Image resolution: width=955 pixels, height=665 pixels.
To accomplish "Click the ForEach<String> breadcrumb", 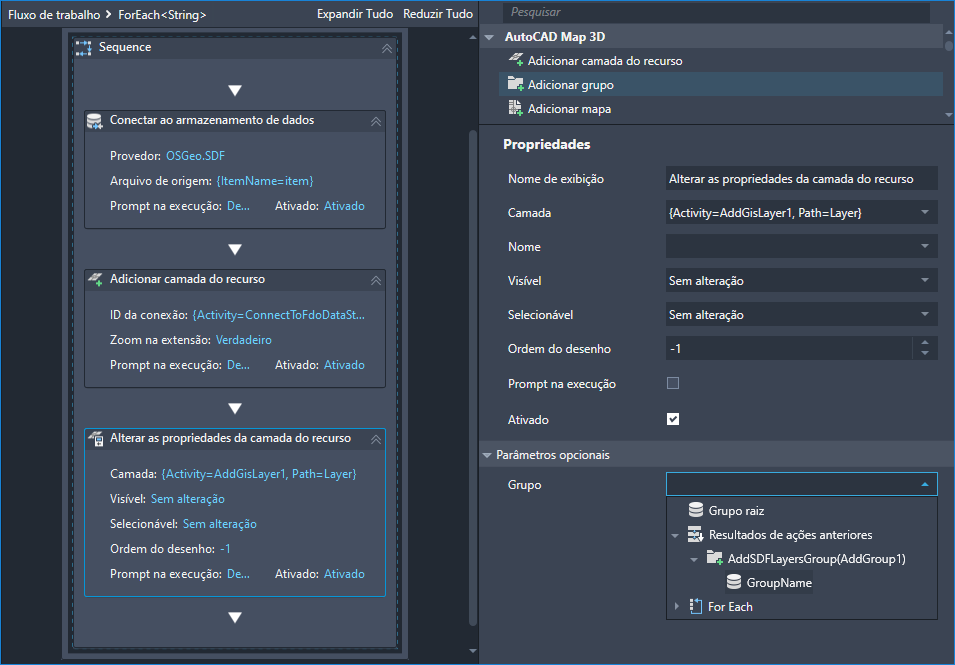I will (x=162, y=15).
